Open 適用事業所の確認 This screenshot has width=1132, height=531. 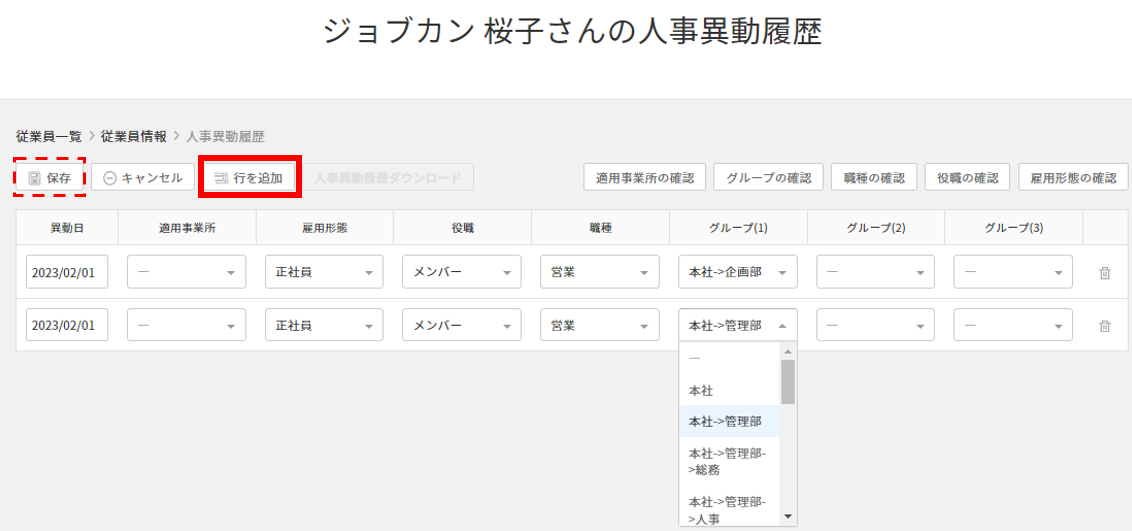click(645, 177)
